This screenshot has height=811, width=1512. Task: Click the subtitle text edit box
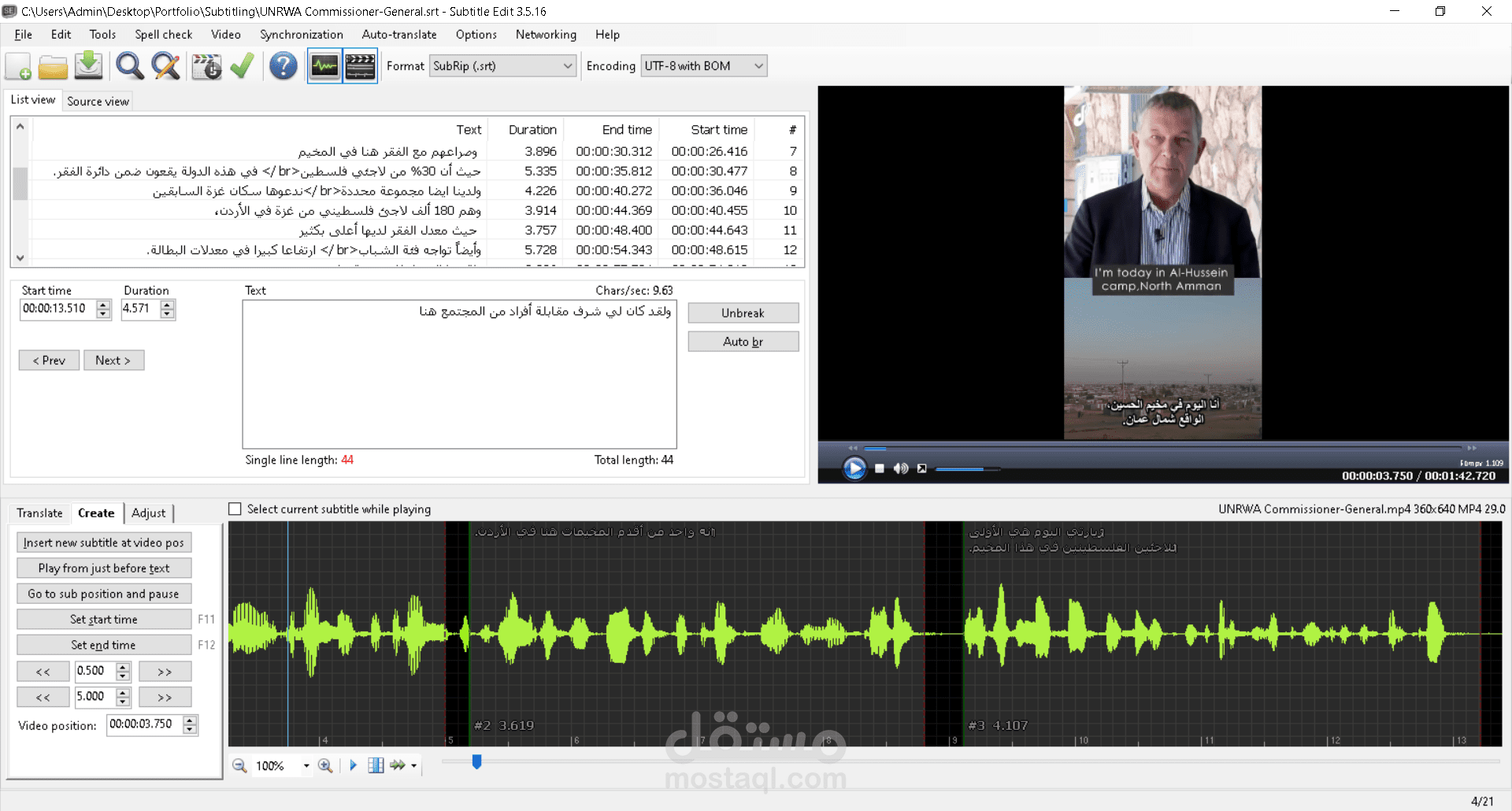460,374
